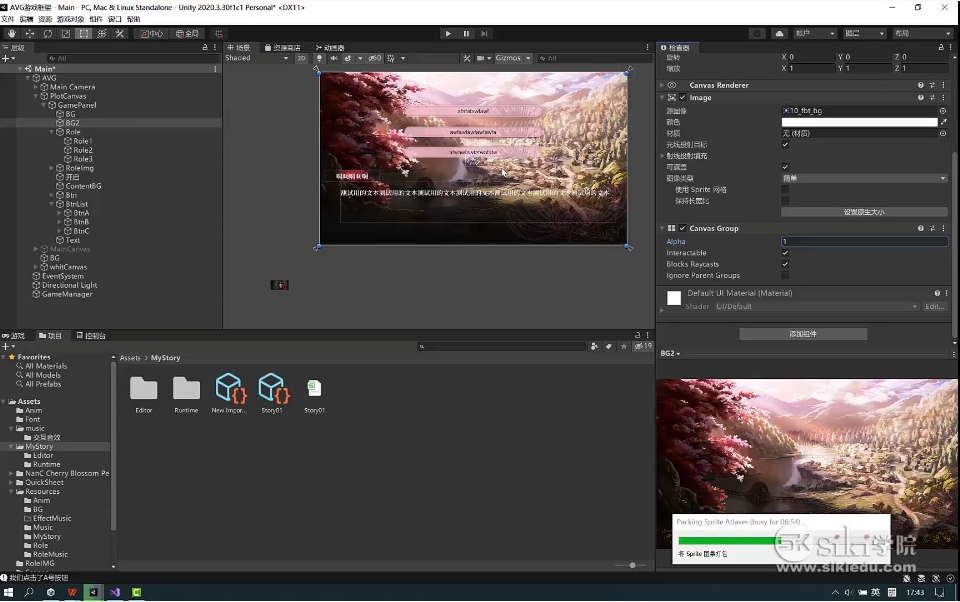Image resolution: width=960 pixels, height=602 pixels.
Task: Click the material Edit... button
Action: click(934, 306)
